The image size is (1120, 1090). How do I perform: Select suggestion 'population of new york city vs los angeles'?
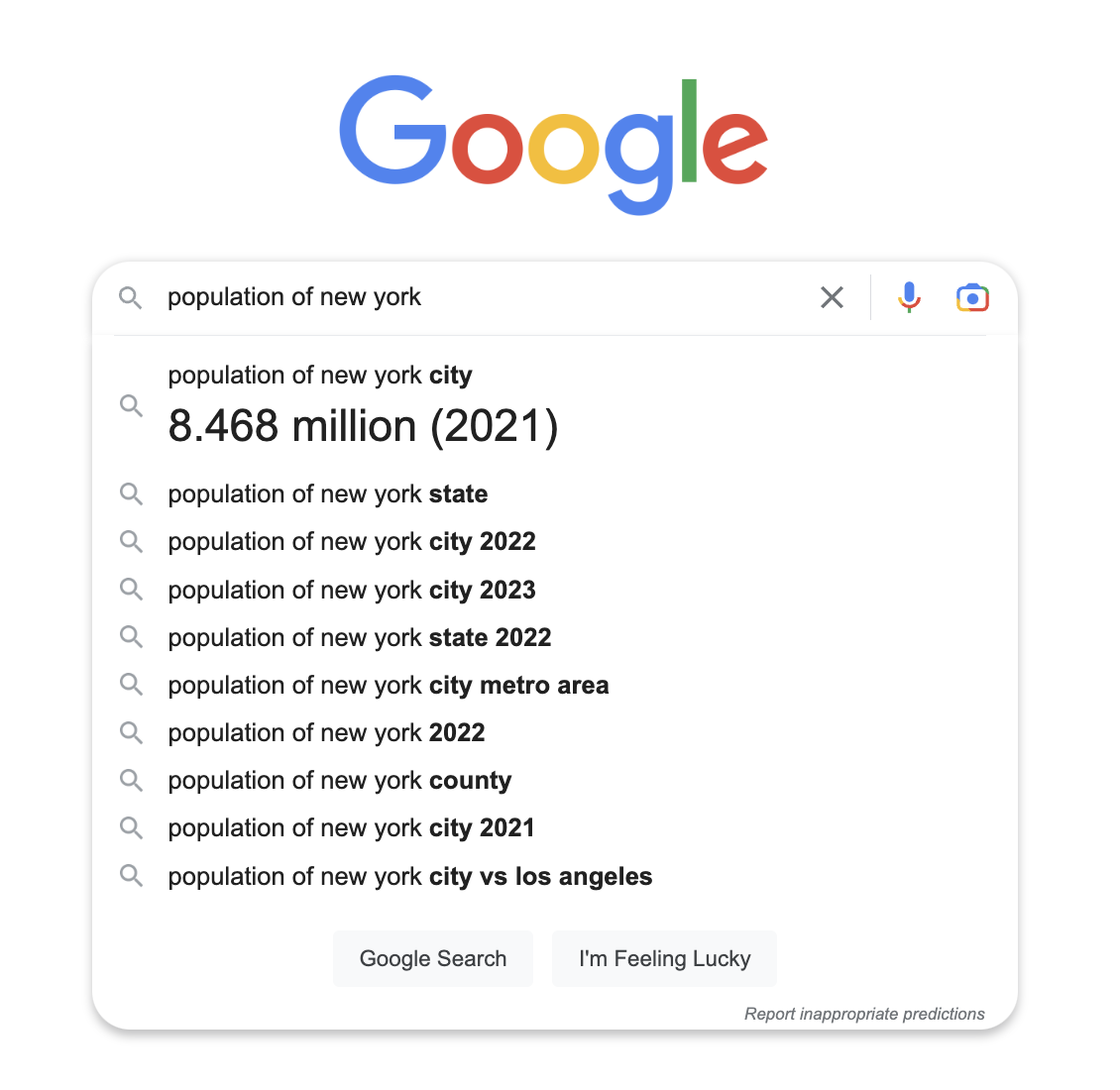click(x=409, y=876)
